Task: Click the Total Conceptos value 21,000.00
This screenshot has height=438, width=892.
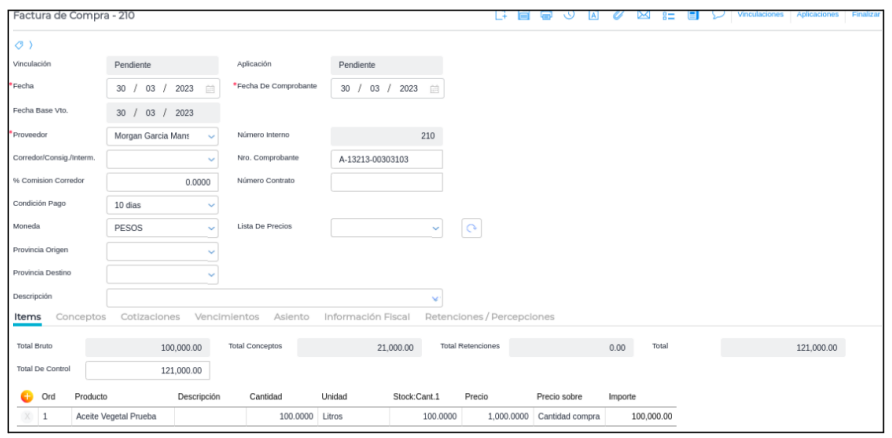Action: [360, 348]
